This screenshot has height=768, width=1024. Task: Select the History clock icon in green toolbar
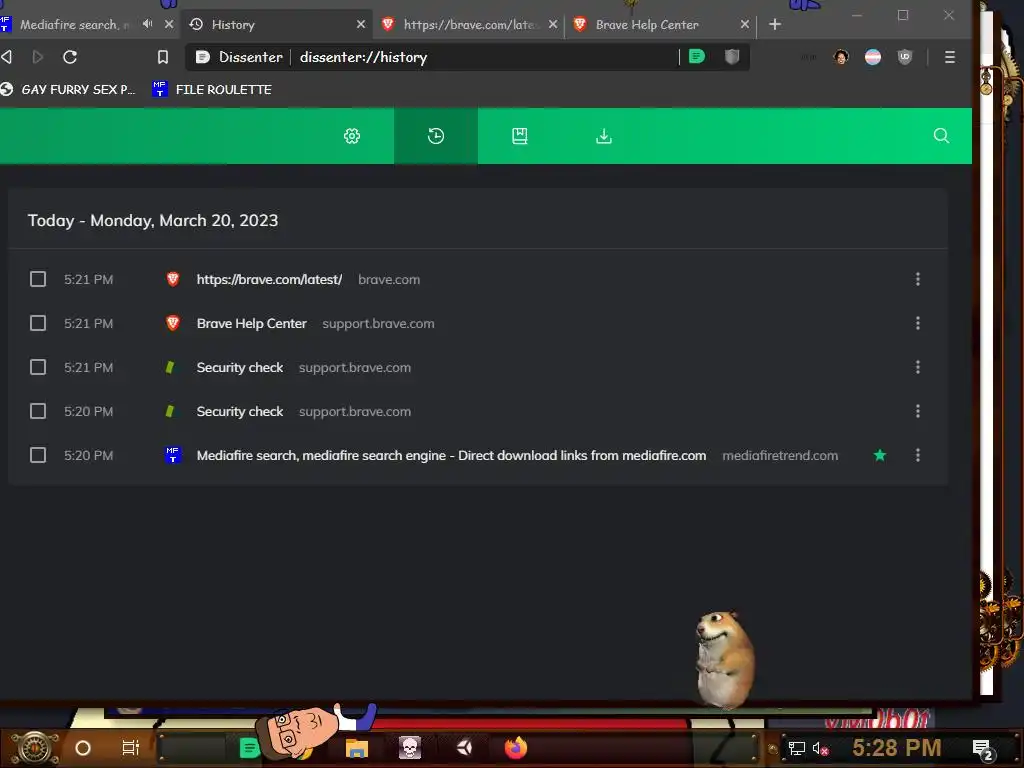[x=436, y=136]
